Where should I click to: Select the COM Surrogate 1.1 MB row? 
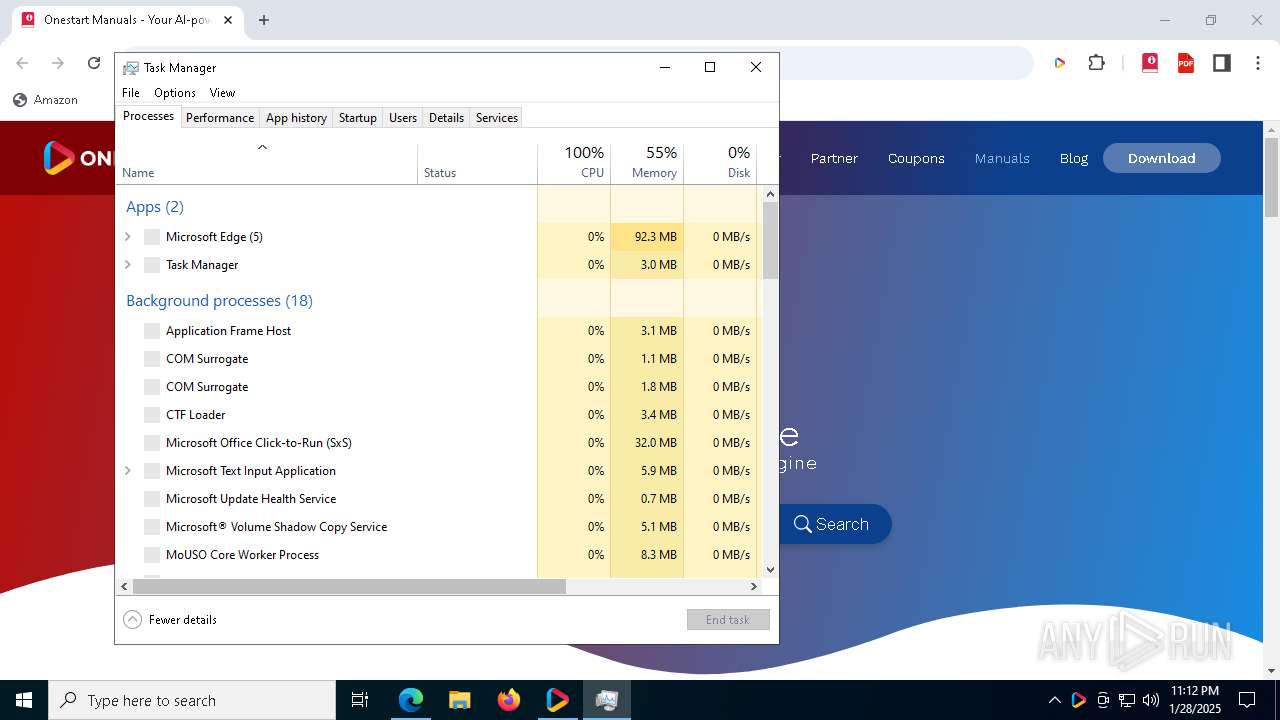(x=437, y=359)
